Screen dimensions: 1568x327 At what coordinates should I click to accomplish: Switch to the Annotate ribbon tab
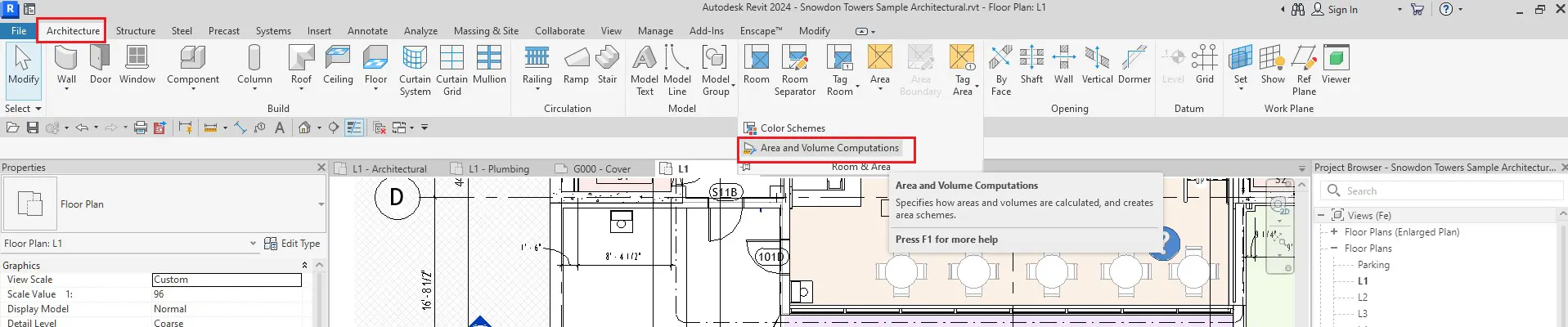[367, 31]
